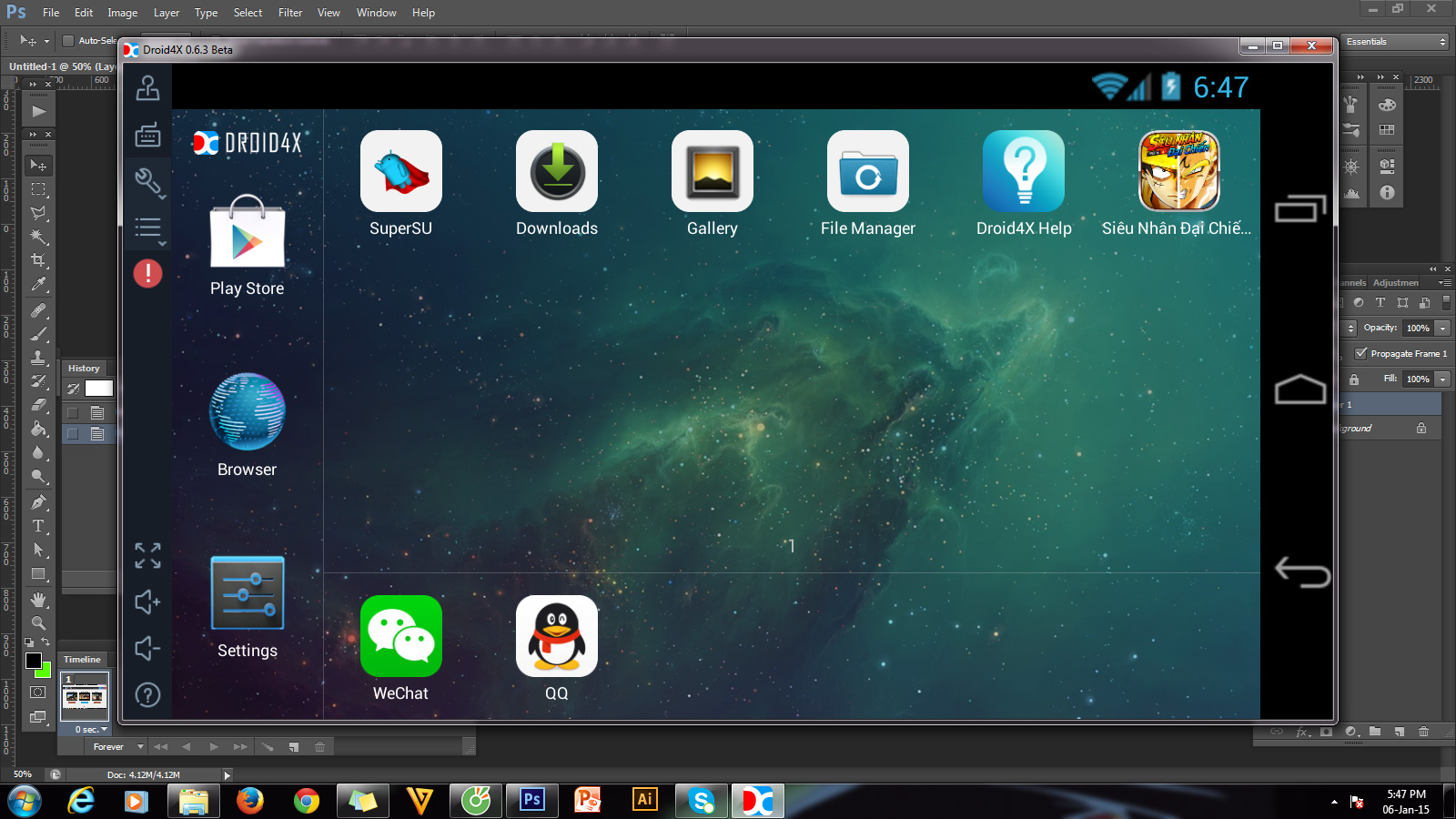Open the Photoshop Layer menu
The image size is (1456, 819).
(167, 13)
